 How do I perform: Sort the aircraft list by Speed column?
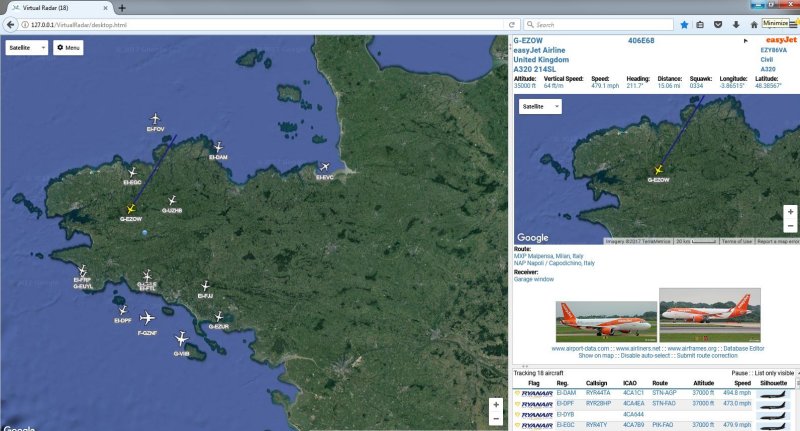pyautogui.click(x=742, y=383)
